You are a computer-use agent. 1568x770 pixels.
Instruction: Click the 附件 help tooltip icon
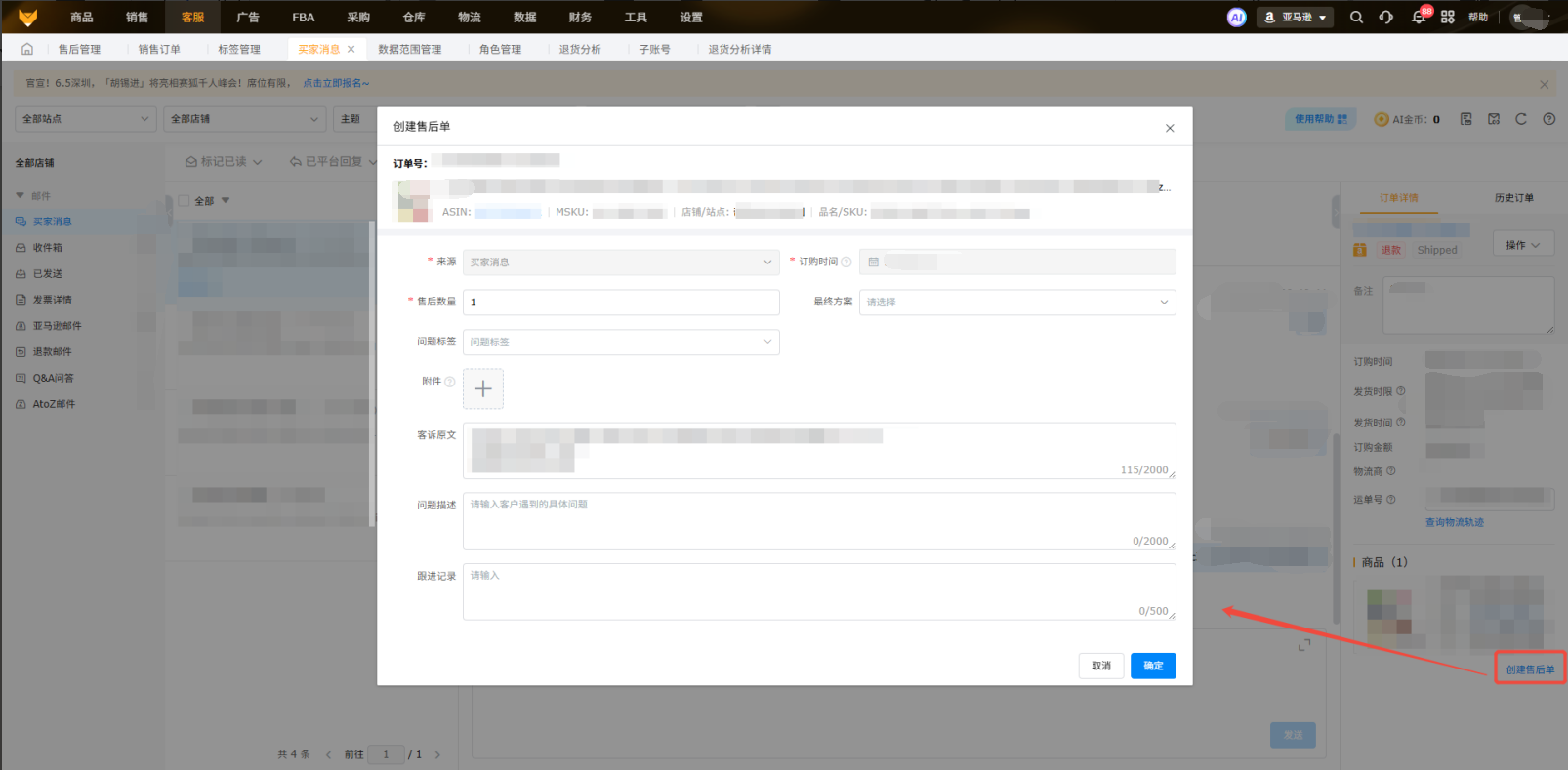tap(450, 382)
